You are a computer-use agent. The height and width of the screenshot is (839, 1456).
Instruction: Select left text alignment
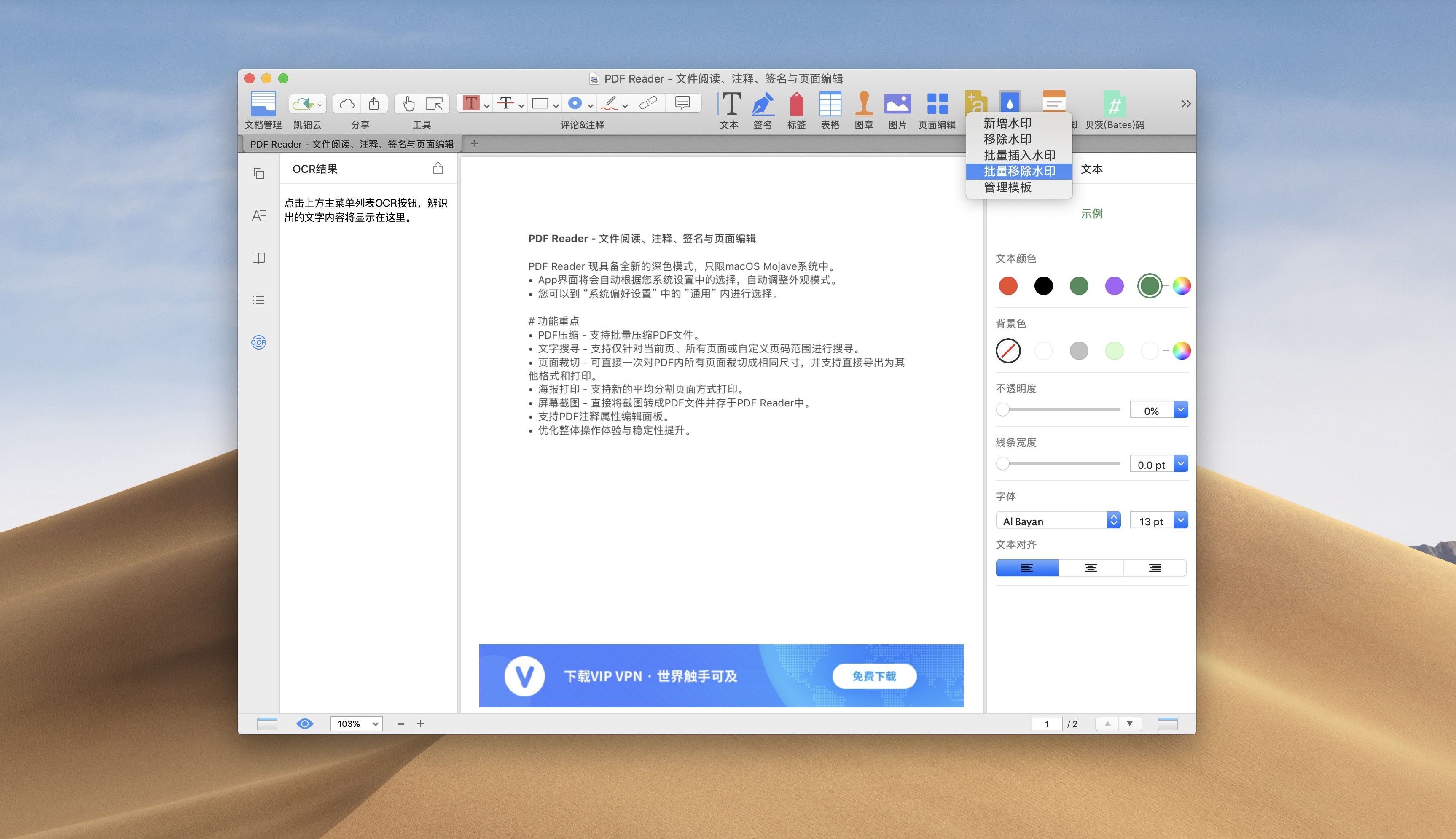[1027, 567]
